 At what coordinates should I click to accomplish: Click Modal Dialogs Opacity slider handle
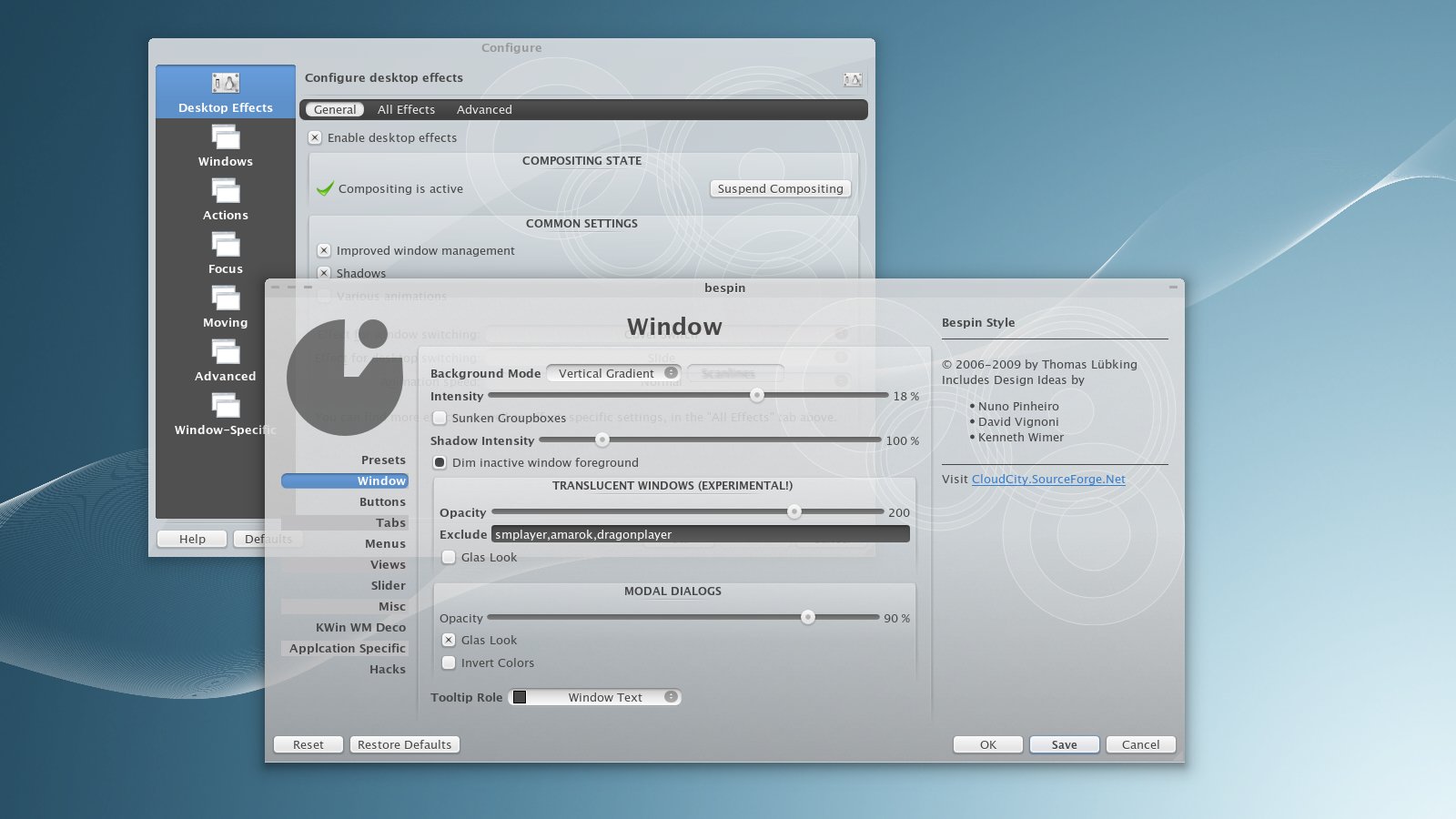click(808, 617)
